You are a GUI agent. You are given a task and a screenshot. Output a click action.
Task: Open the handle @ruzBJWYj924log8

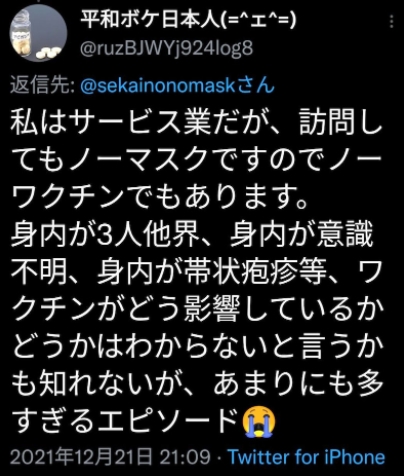[x=167, y=48]
